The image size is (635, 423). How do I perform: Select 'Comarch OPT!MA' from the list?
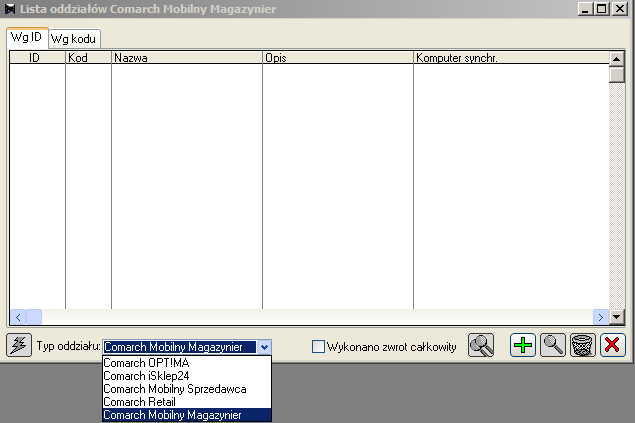[187, 363]
